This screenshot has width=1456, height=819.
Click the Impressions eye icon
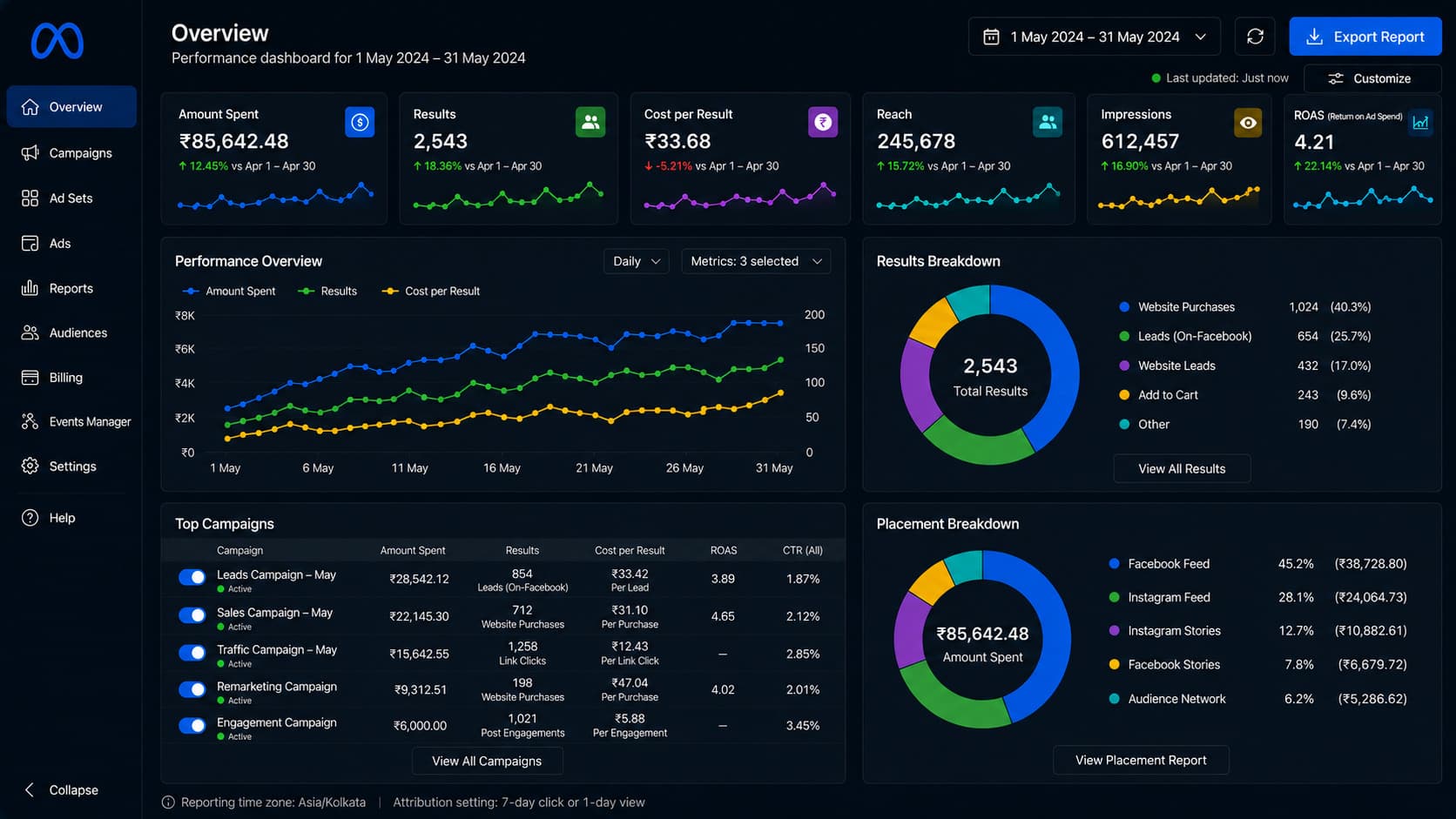coord(1248,123)
